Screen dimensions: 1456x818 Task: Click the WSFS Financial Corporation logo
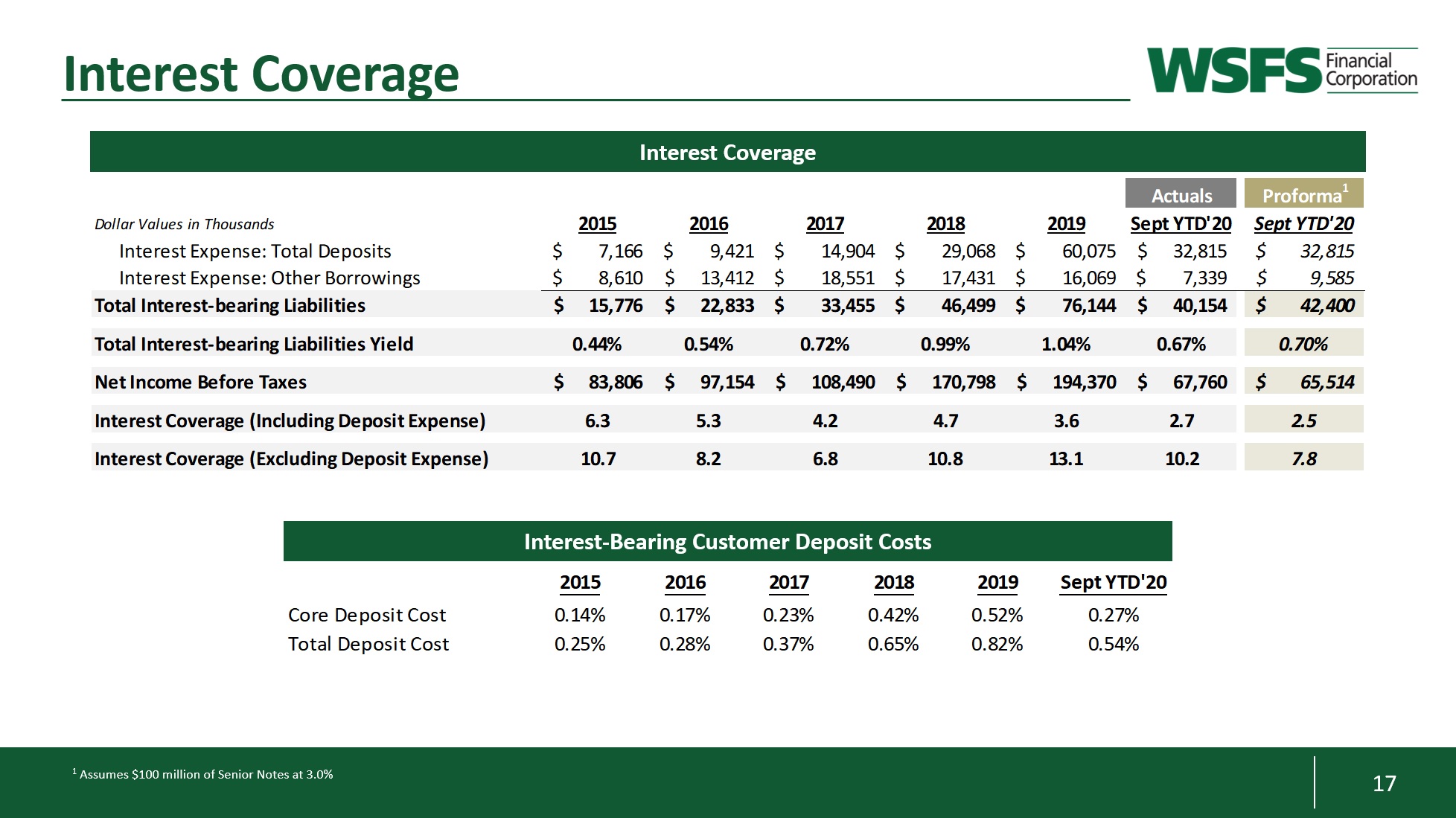coord(1281,70)
